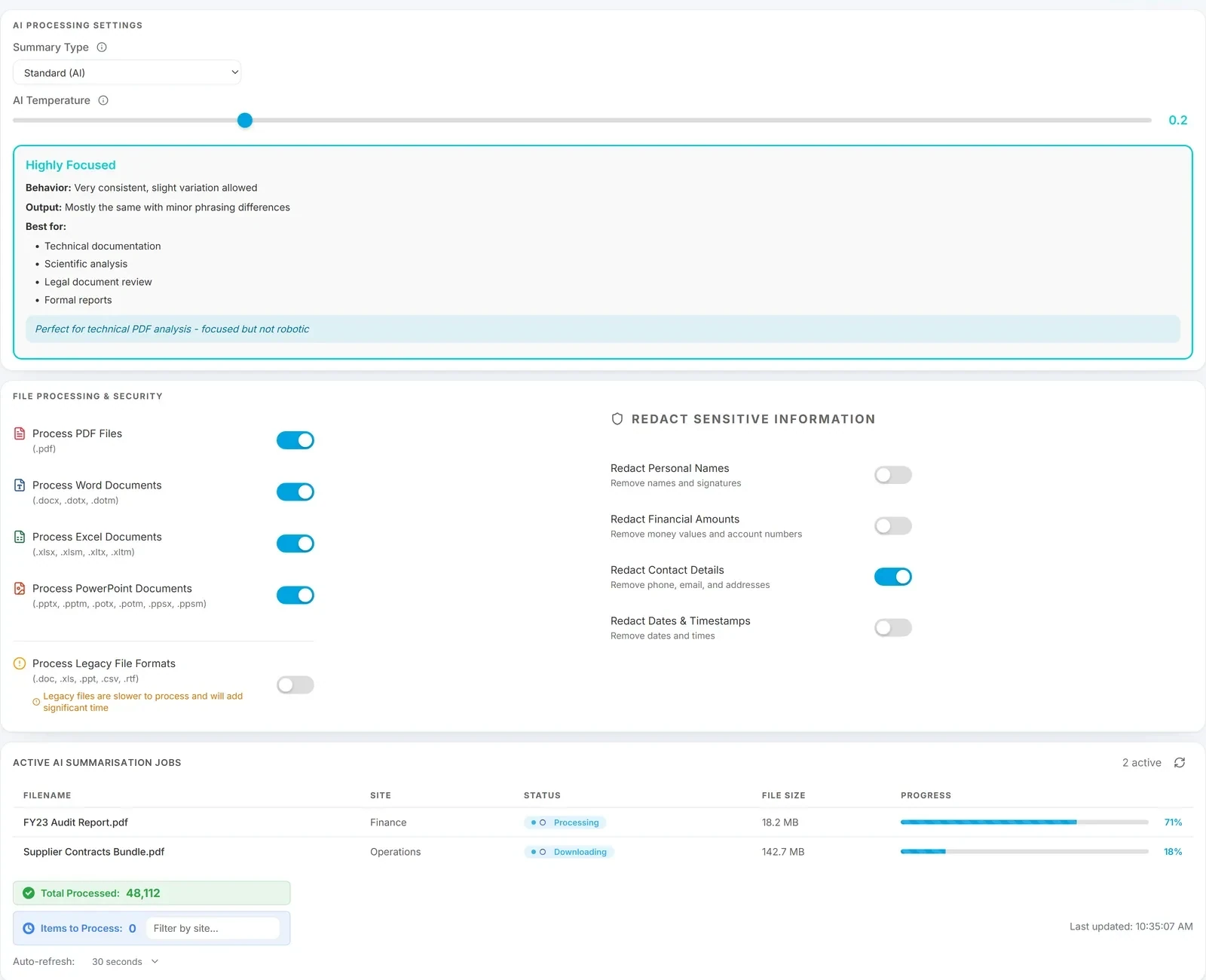
Task: Click the clock icon by Items to Process
Action: (x=29, y=929)
